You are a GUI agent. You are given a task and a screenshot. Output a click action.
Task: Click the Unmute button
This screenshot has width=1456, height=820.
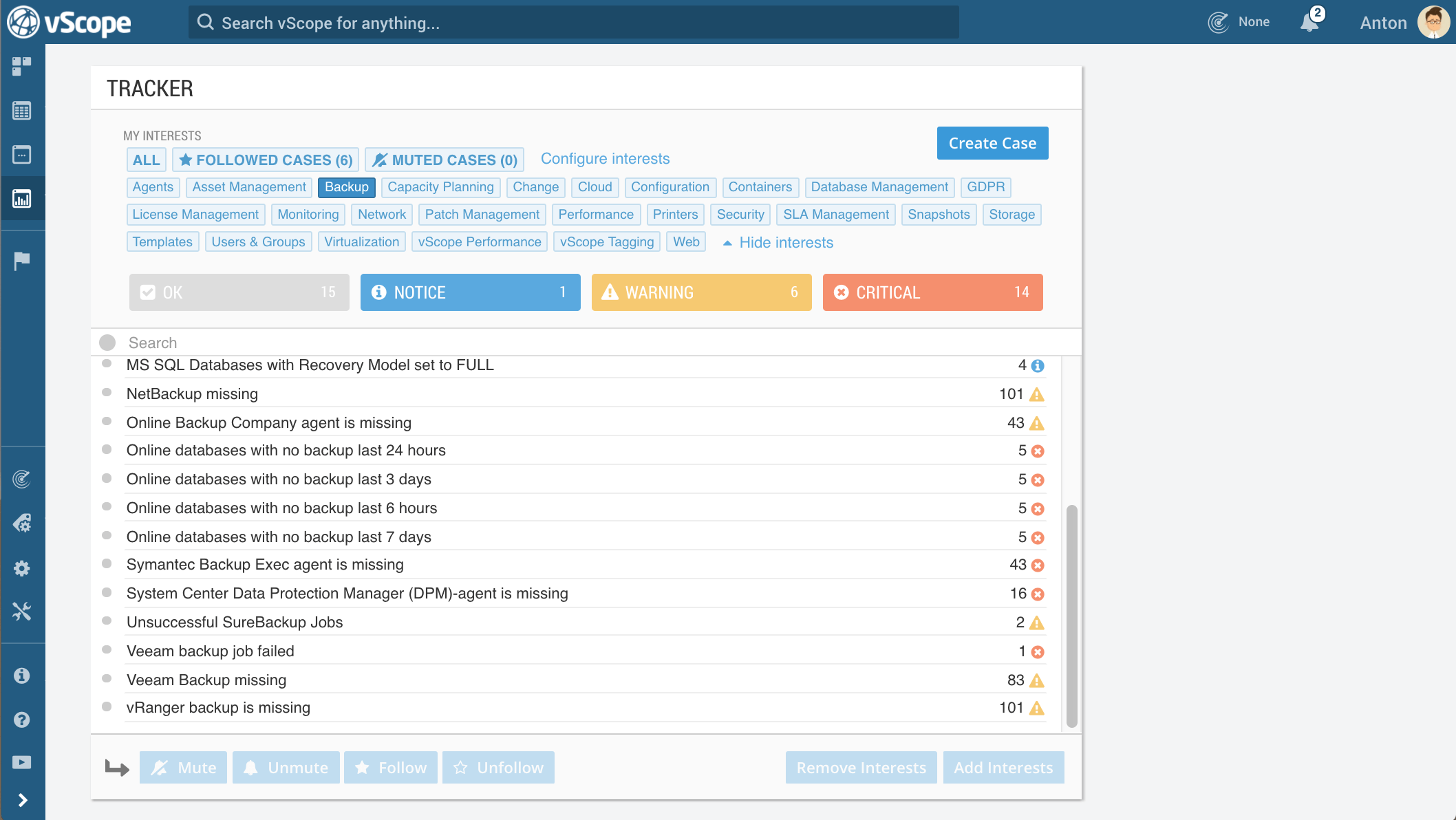(286, 768)
